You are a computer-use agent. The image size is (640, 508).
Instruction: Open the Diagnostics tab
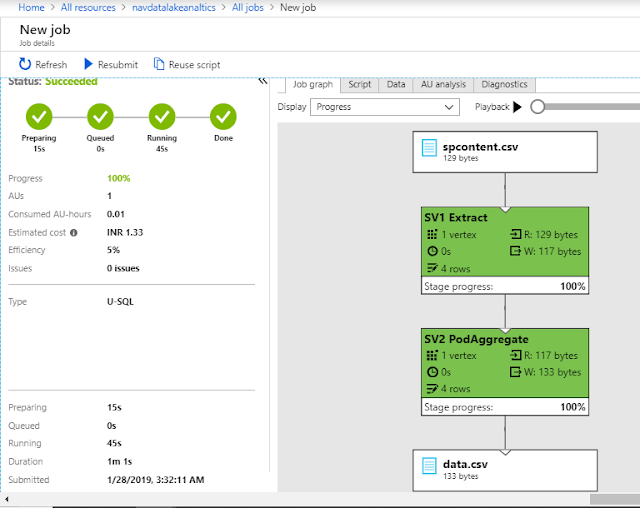[x=504, y=84]
